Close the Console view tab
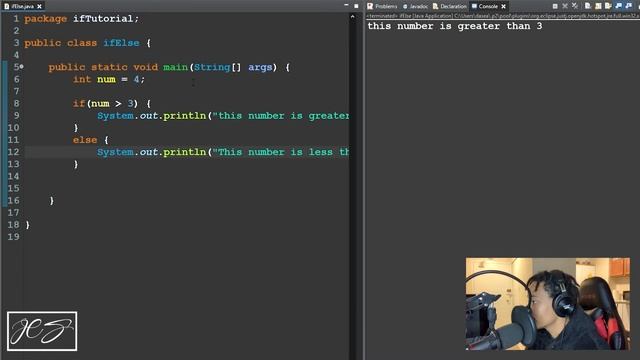This screenshot has height=360, width=640. 503,7
